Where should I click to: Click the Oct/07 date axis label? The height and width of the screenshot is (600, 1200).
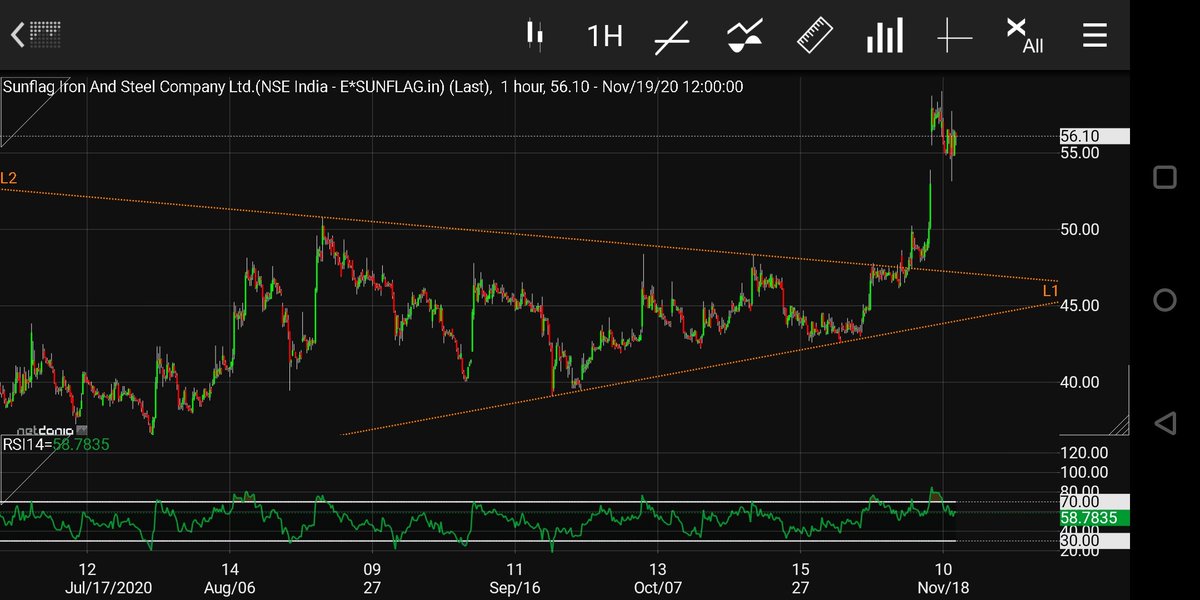657,588
